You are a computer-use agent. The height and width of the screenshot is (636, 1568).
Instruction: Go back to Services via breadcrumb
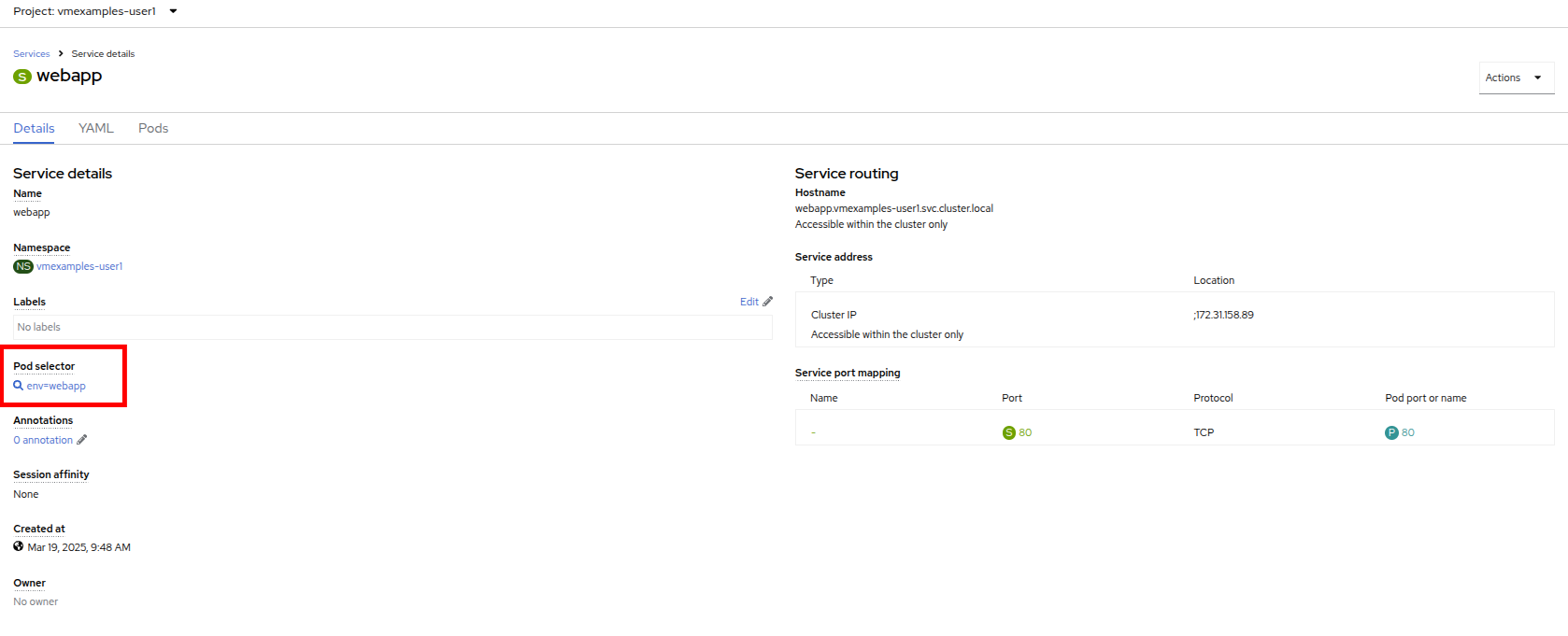coord(31,53)
